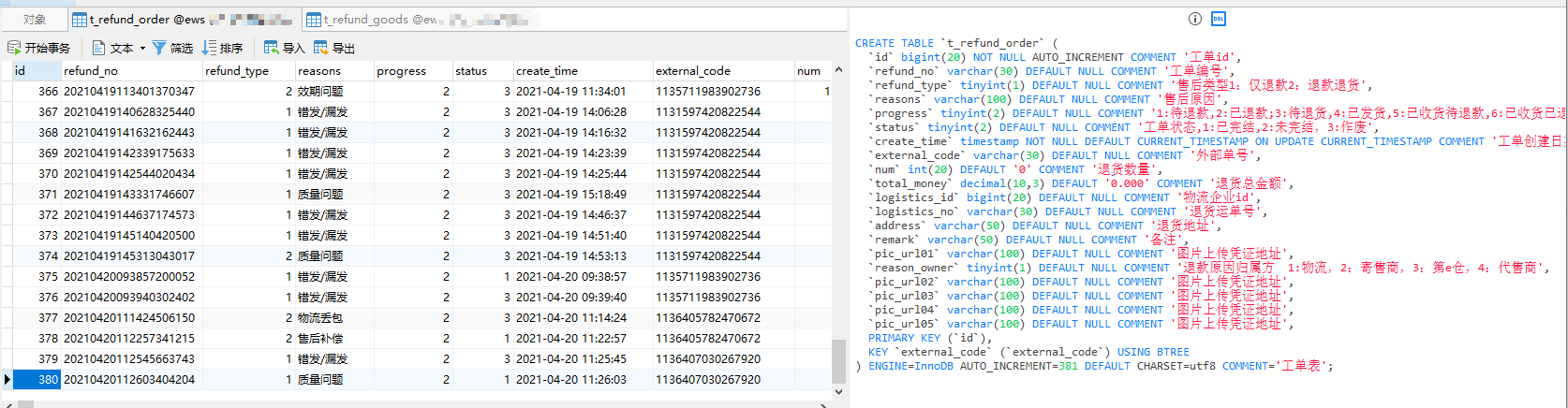Image resolution: width=1568 pixels, height=408 pixels.
Task: Click the `pic_url05` varchar line in DDL
Action: point(1082,324)
